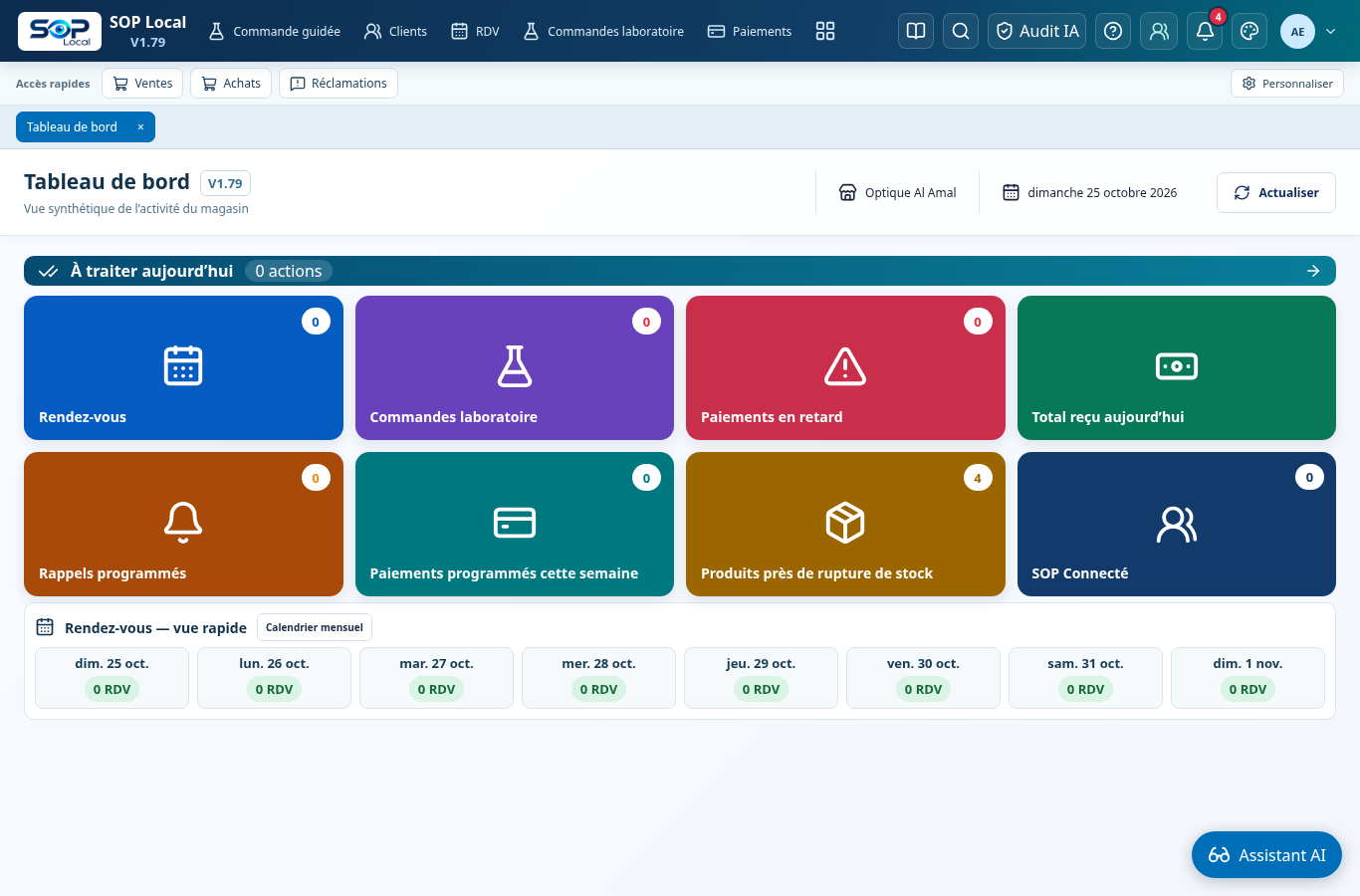The width and height of the screenshot is (1360, 896).
Task: Open notifications bell with 4 badge
Action: pos(1205,31)
